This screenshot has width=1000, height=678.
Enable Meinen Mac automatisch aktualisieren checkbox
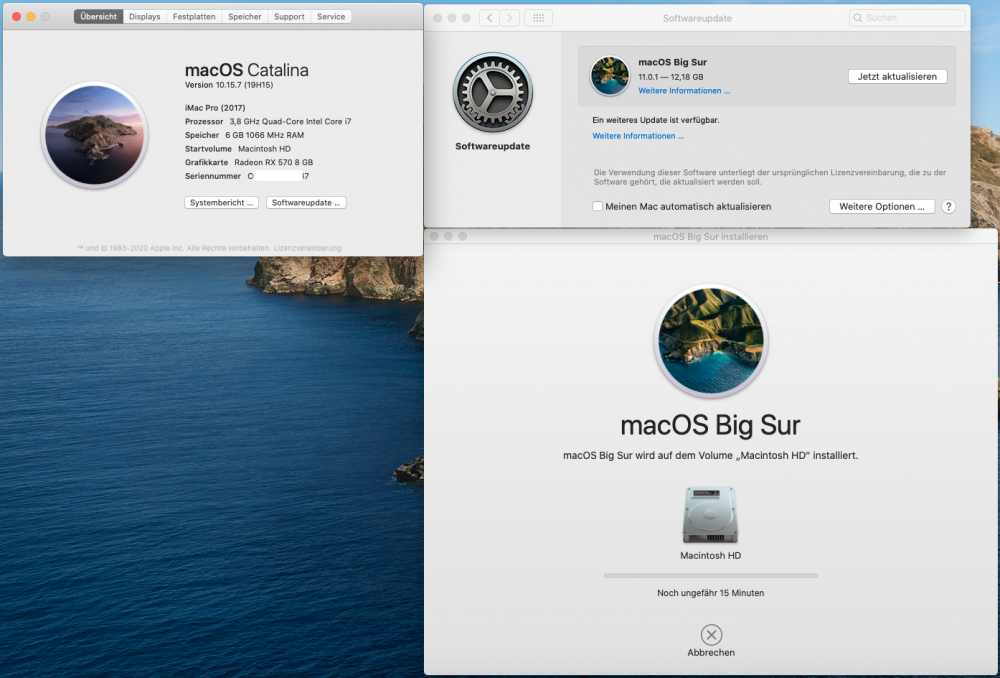click(598, 206)
